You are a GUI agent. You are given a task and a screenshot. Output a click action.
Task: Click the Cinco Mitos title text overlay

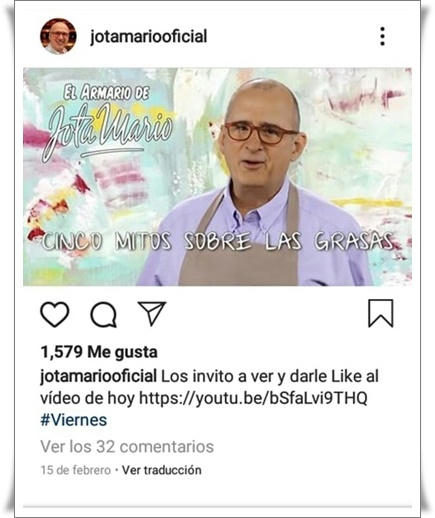point(217,241)
